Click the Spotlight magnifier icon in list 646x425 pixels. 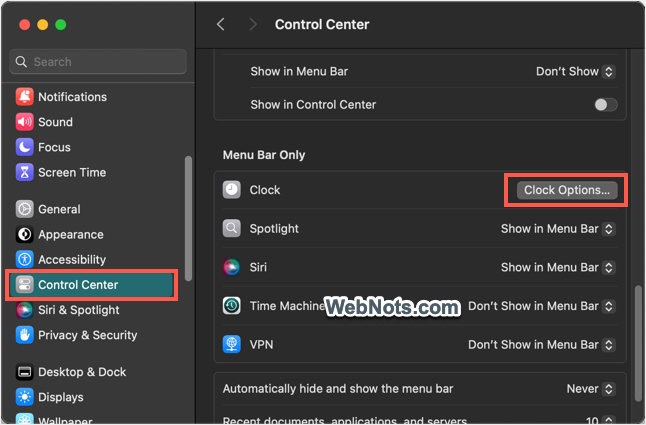coord(232,229)
